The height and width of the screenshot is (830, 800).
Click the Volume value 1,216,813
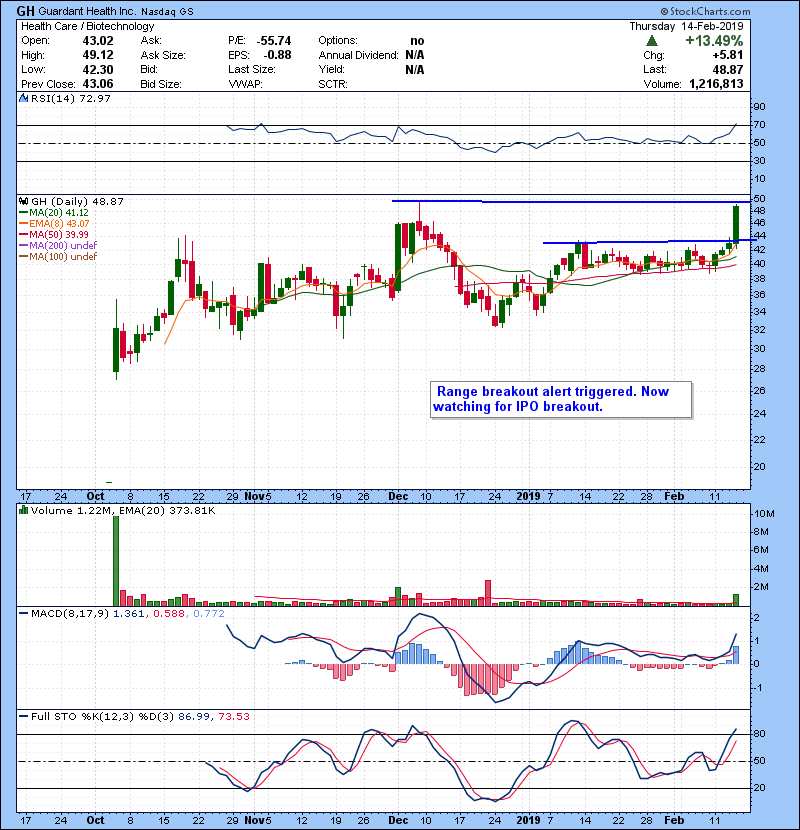[x=716, y=84]
